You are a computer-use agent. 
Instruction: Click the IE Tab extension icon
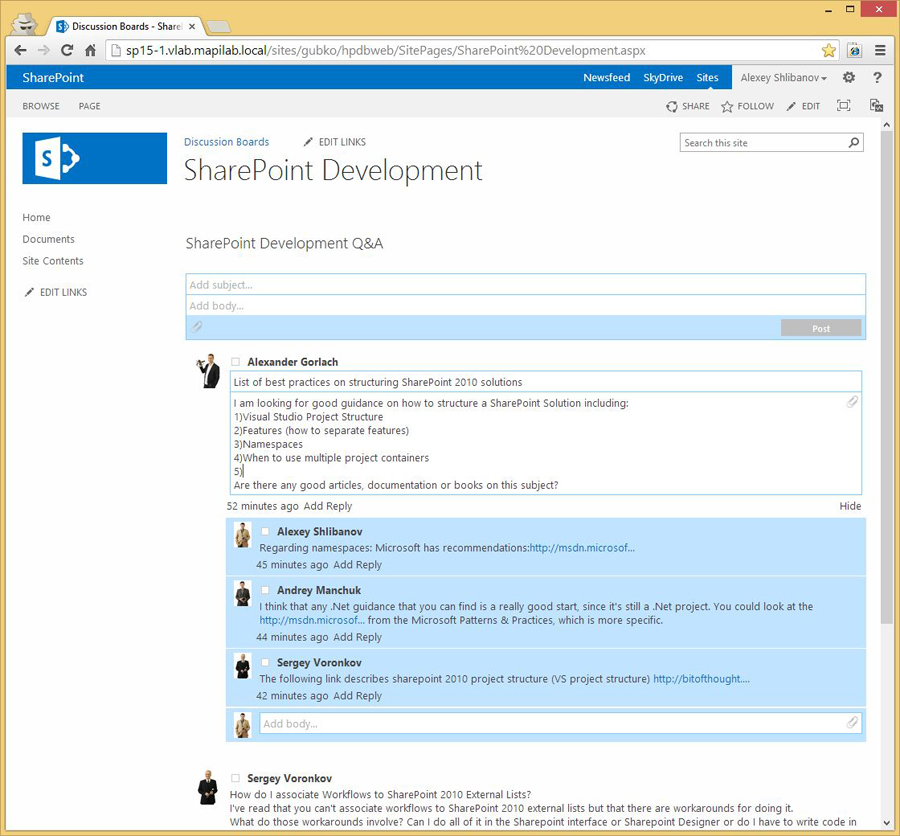855,51
